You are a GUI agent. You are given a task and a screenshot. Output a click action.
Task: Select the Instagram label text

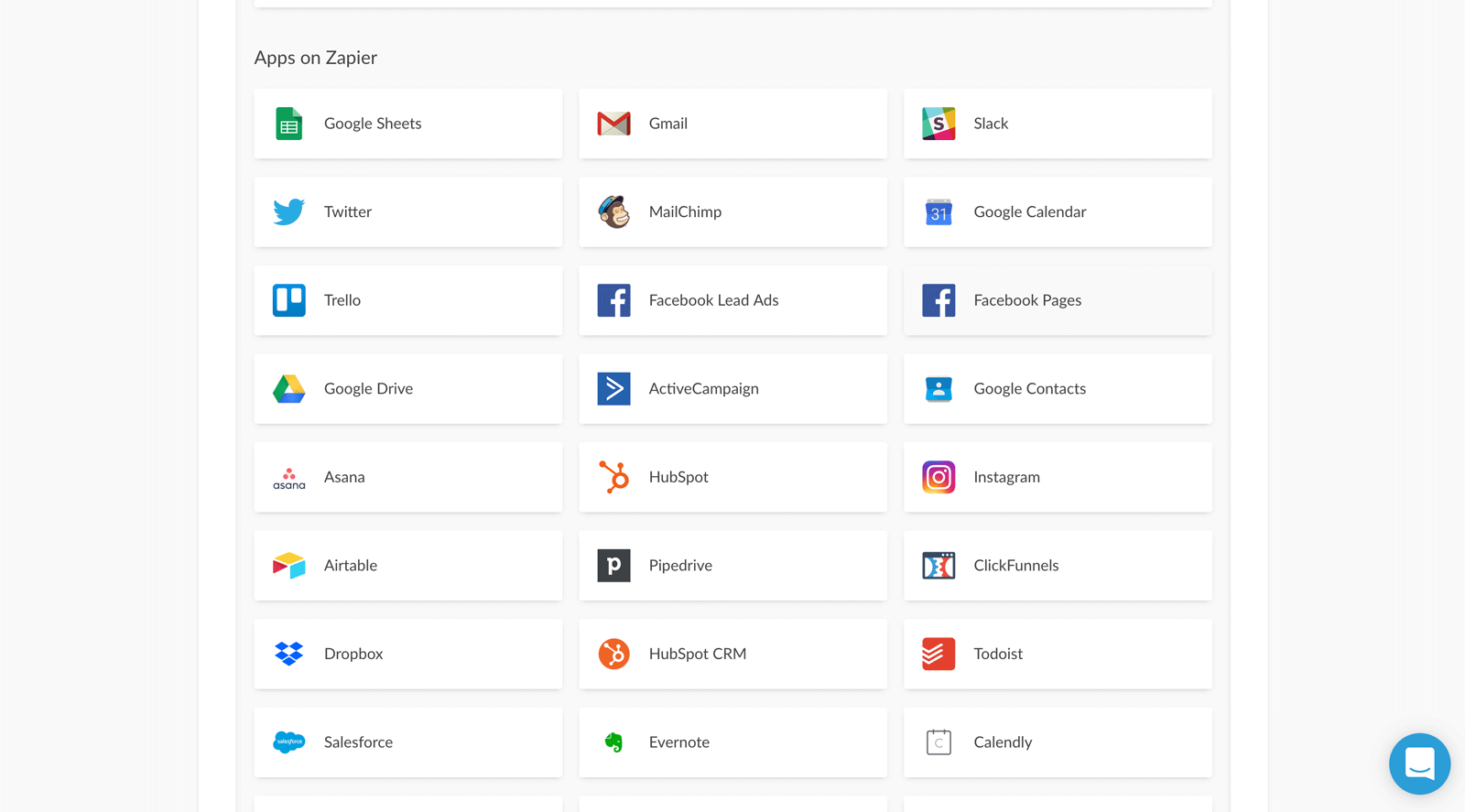1006,477
